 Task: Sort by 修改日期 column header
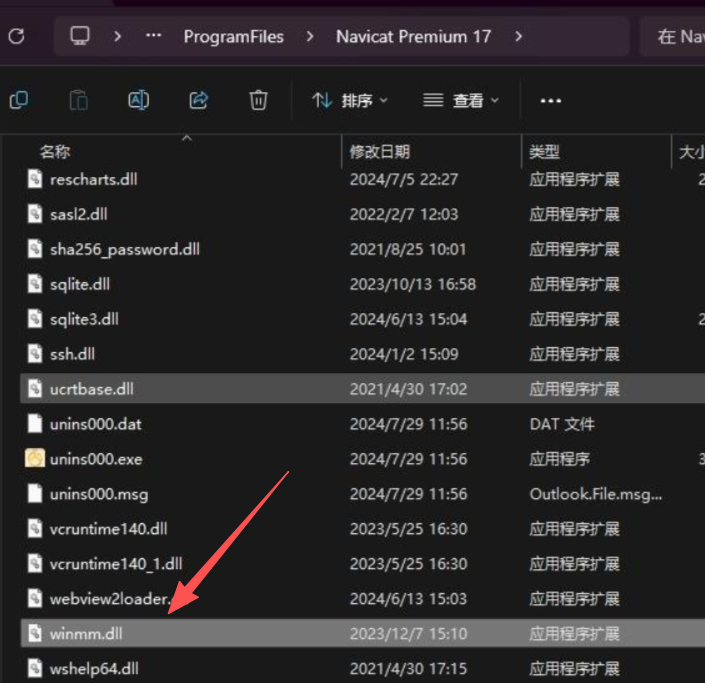380,152
